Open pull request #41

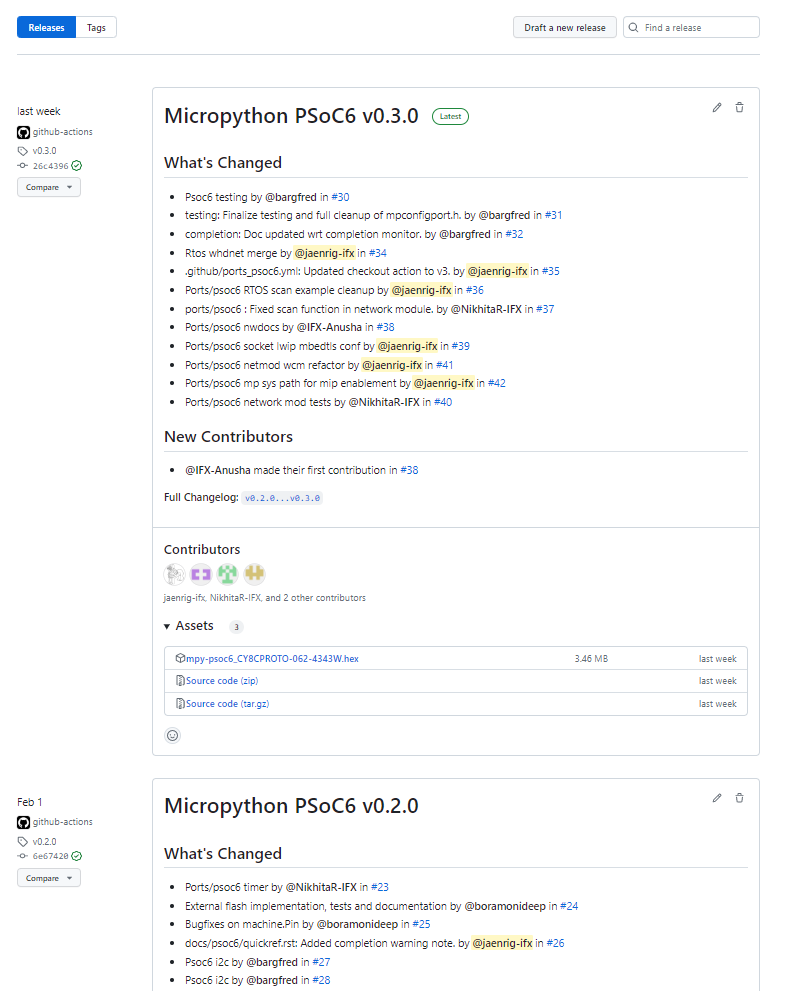[444, 365]
